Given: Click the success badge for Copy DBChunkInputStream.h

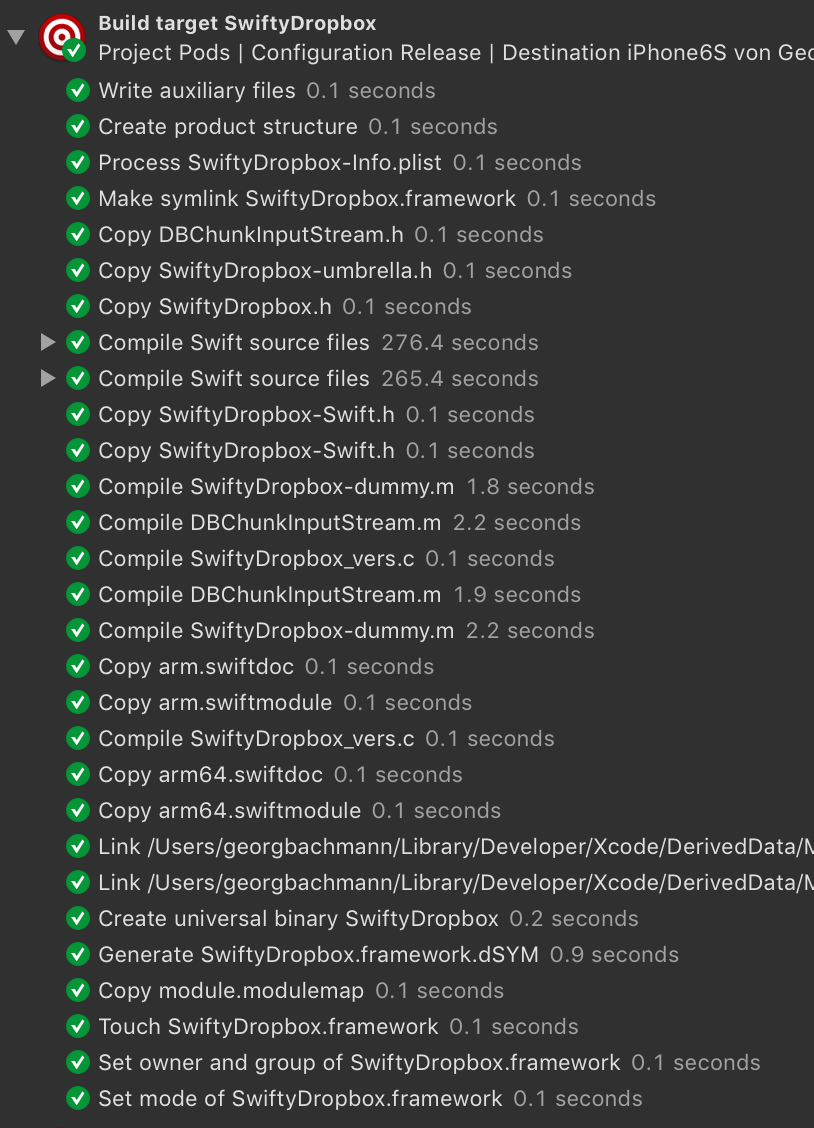Looking at the screenshot, I should (78, 234).
